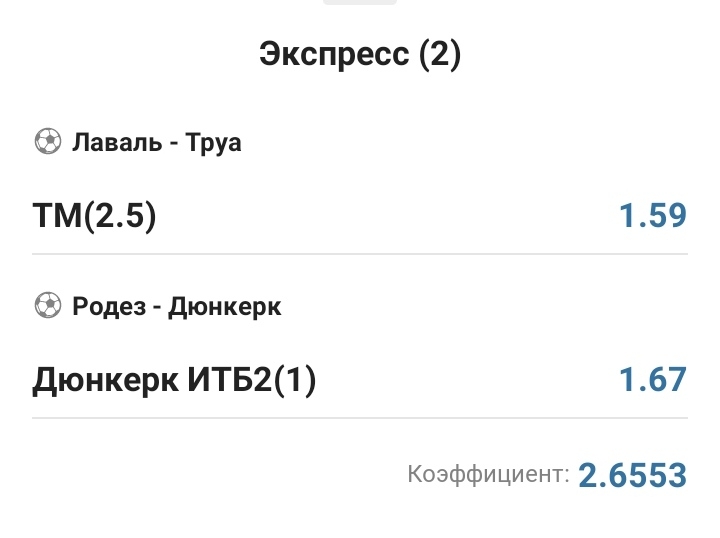The image size is (720, 538).
Task: Click the Коэффициент label
Action: (488, 474)
